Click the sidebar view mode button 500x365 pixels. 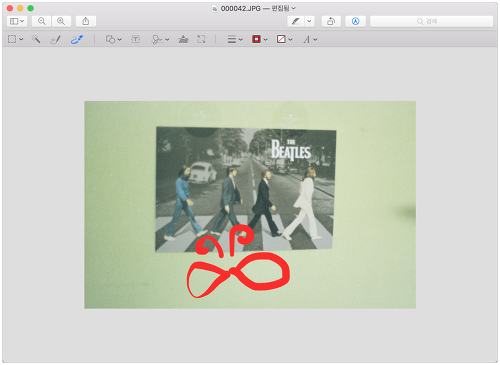coord(14,21)
